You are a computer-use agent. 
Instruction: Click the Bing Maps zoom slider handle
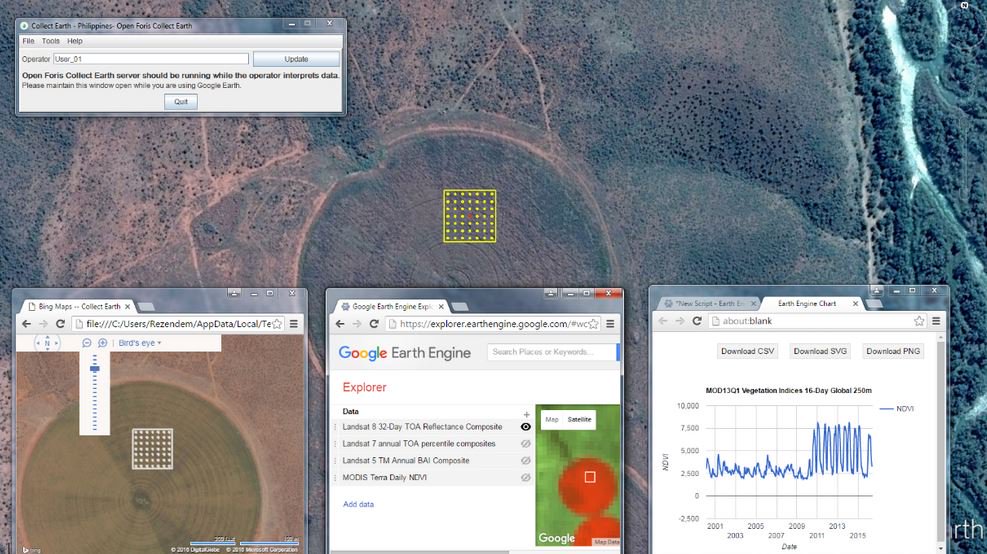coord(95,369)
